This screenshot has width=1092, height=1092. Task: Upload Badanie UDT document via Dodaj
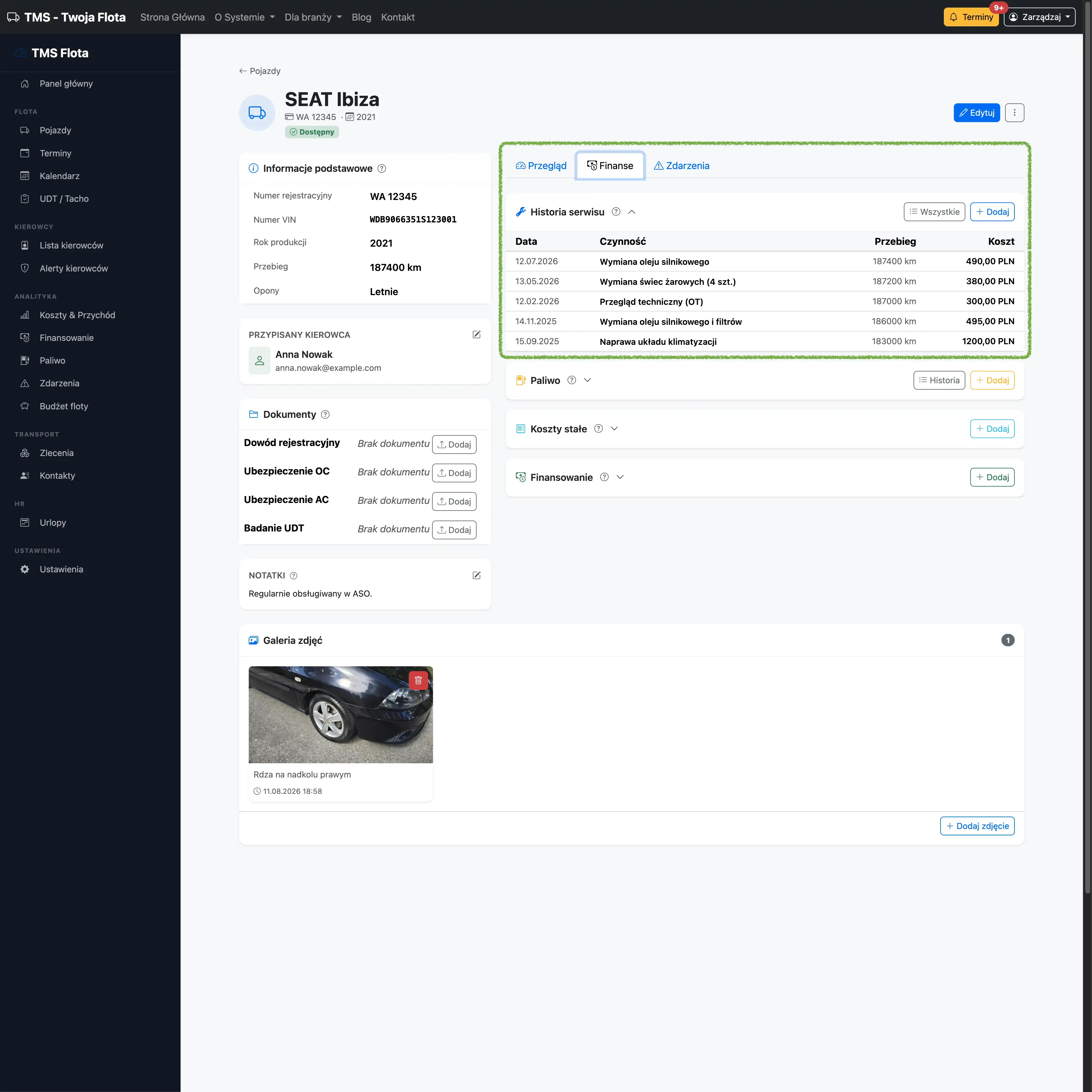pyautogui.click(x=454, y=530)
